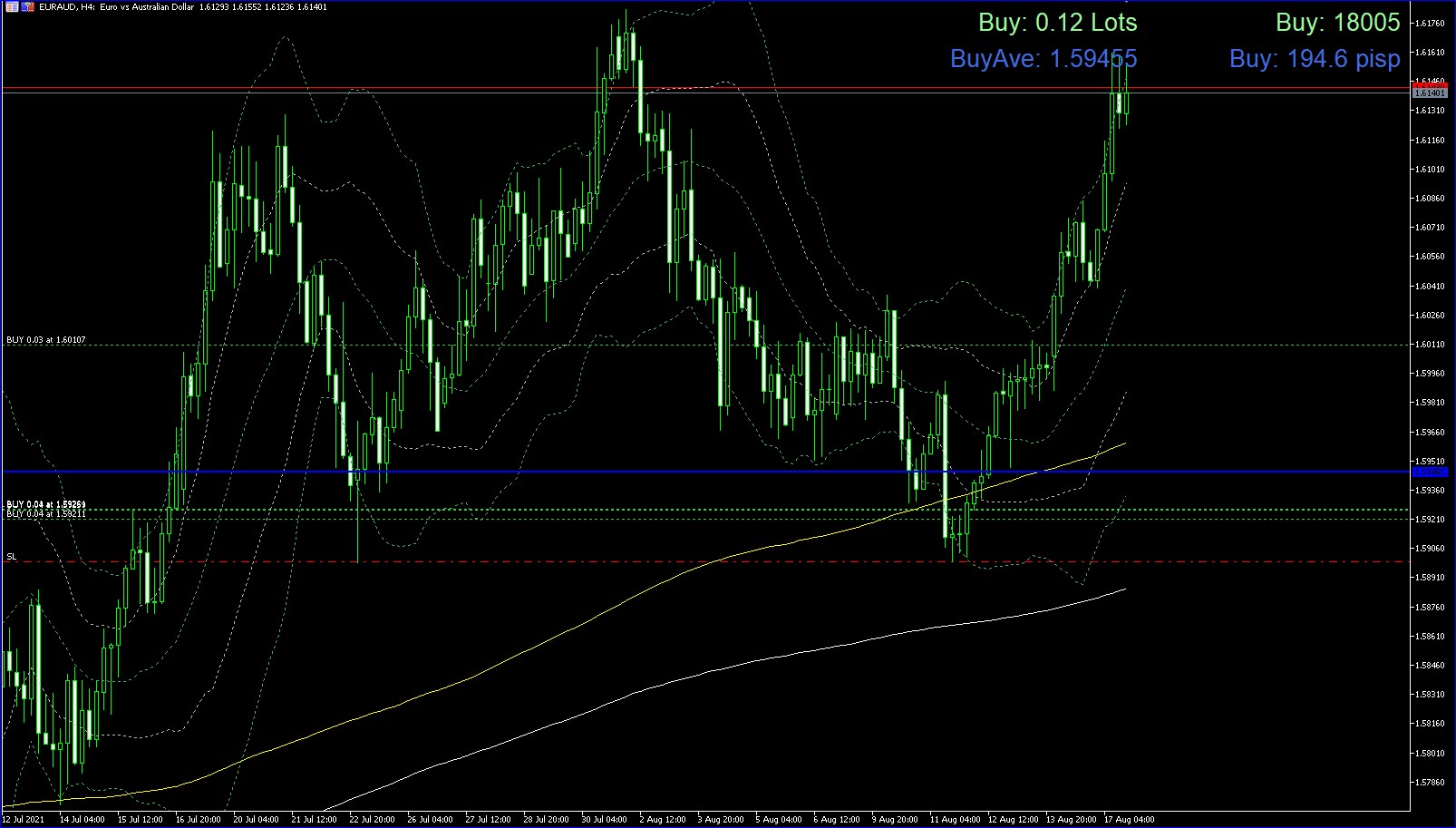The height and width of the screenshot is (828, 1456).
Task: Click the current price tag 1.61401
Action: point(1431,93)
